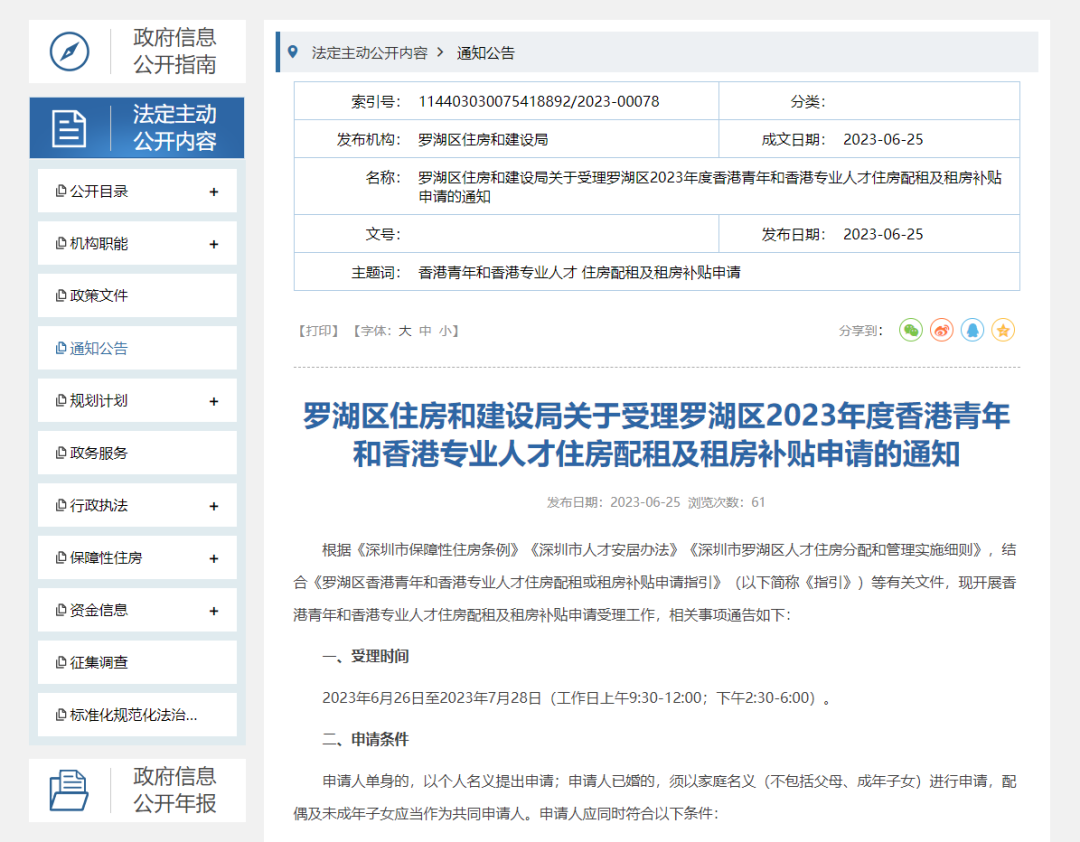The image size is (1080, 842).
Task: Click the small page icon before 政策文件
Action: (x=61, y=296)
